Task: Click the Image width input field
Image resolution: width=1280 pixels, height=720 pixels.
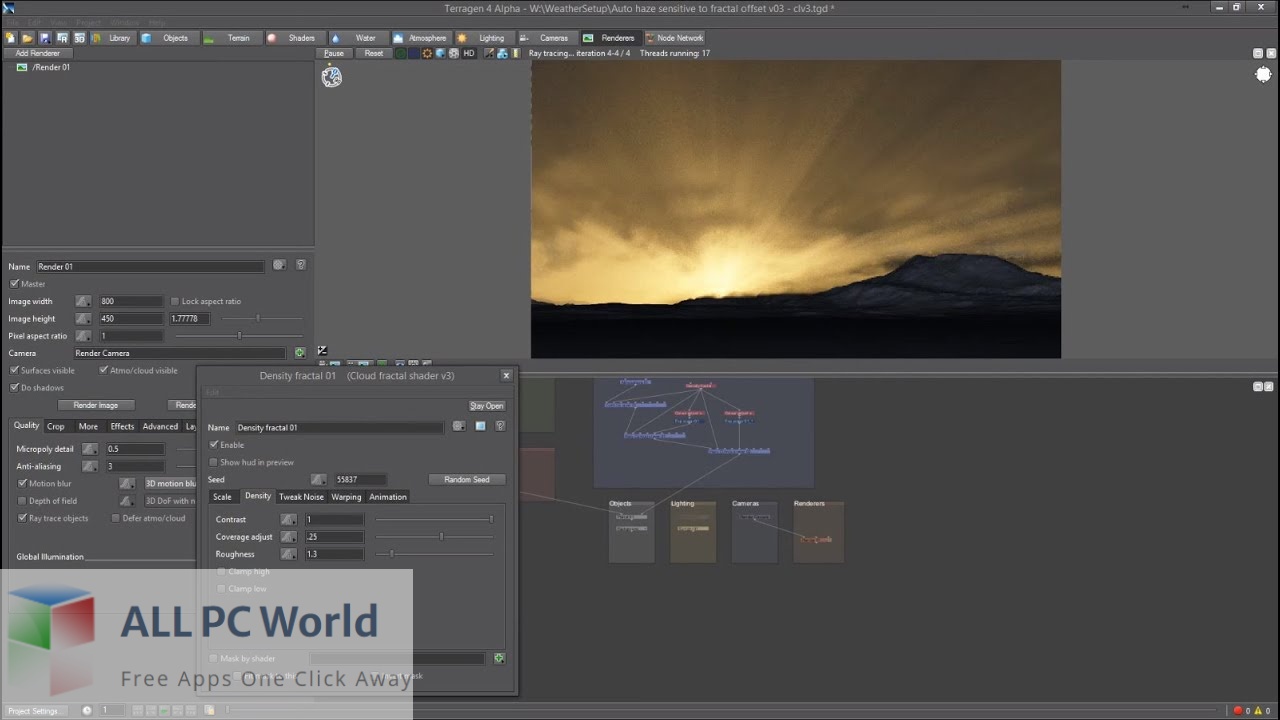Action: tap(131, 301)
